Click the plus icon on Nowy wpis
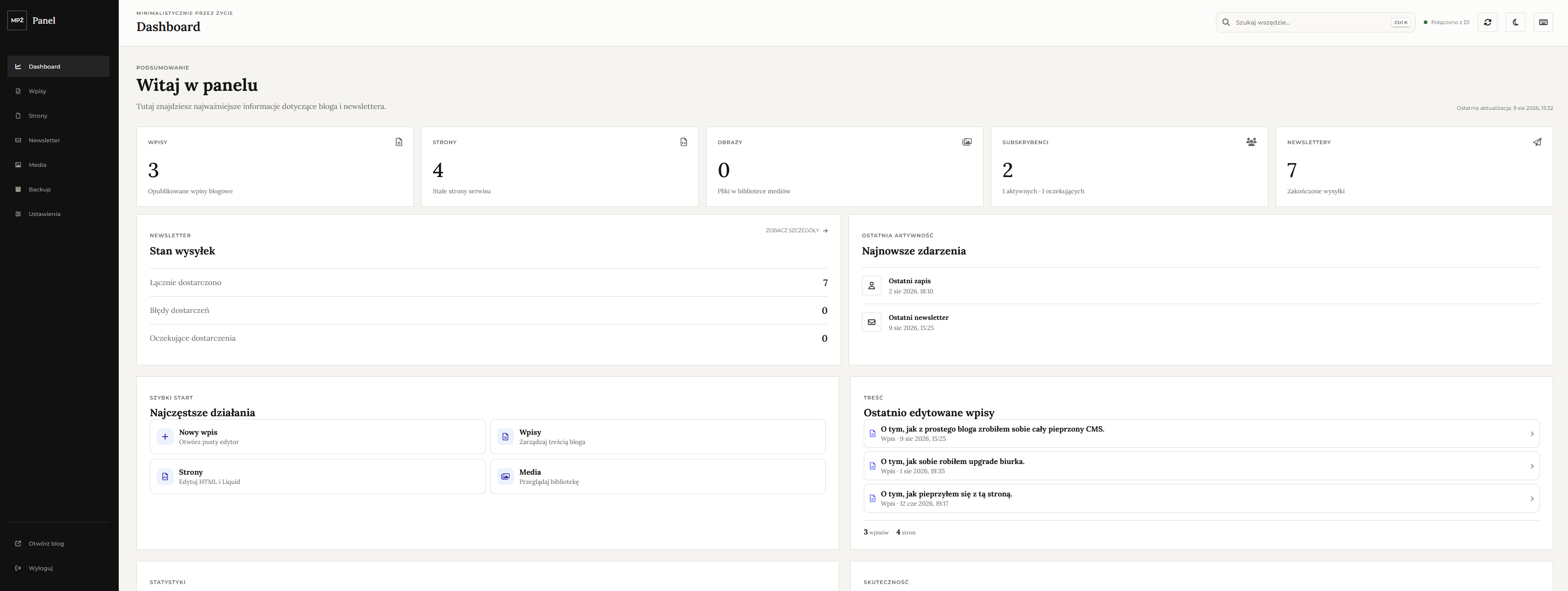 click(x=165, y=437)
